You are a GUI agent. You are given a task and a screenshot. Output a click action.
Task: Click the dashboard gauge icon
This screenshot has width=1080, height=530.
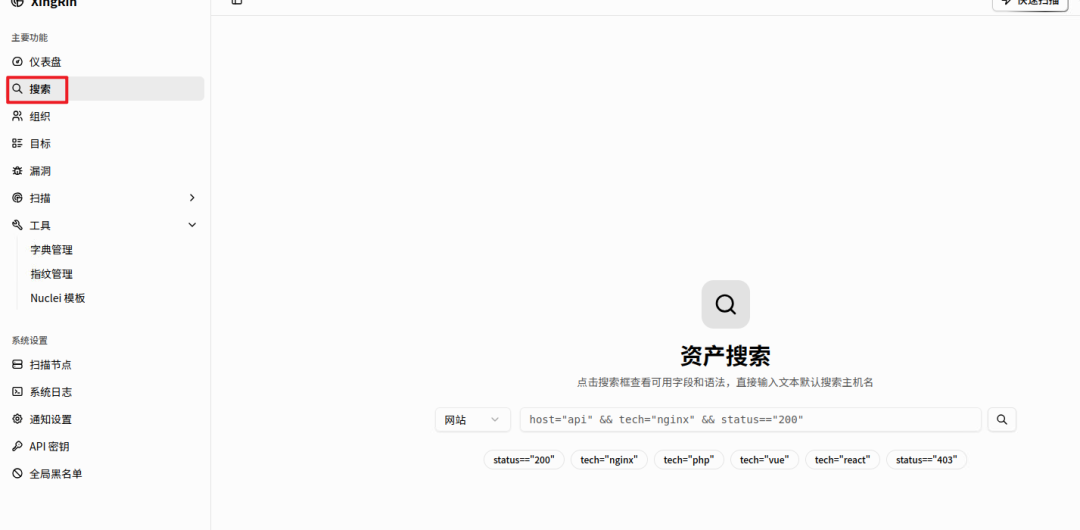pyautogui.click(x=18, y=62)
